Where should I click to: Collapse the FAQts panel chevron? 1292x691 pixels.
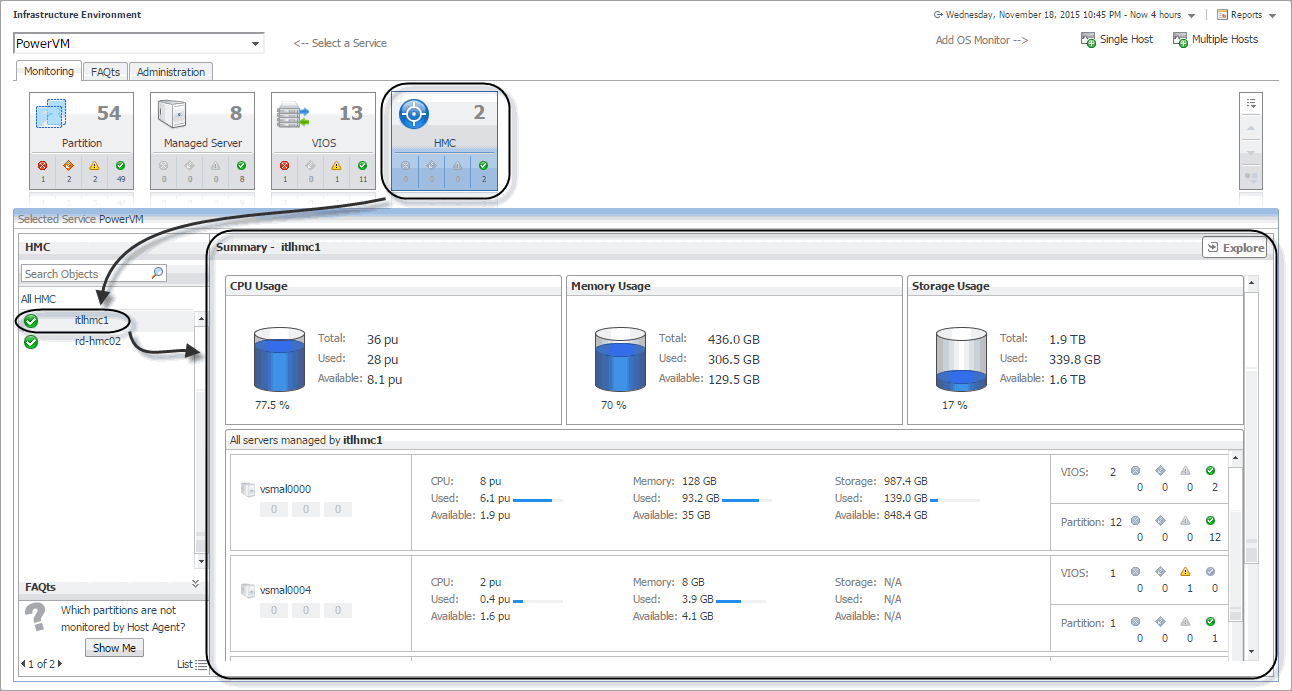[195, 584]
